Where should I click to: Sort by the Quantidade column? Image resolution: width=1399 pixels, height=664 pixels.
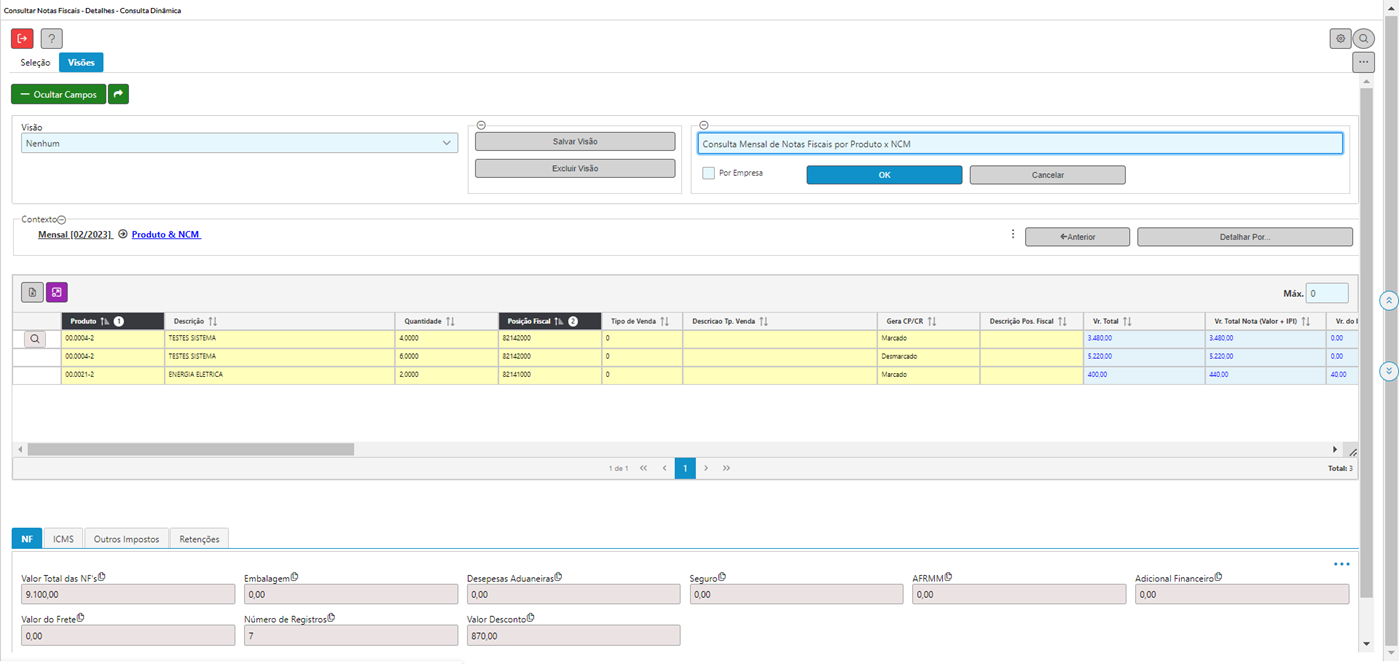pos(450,321)
